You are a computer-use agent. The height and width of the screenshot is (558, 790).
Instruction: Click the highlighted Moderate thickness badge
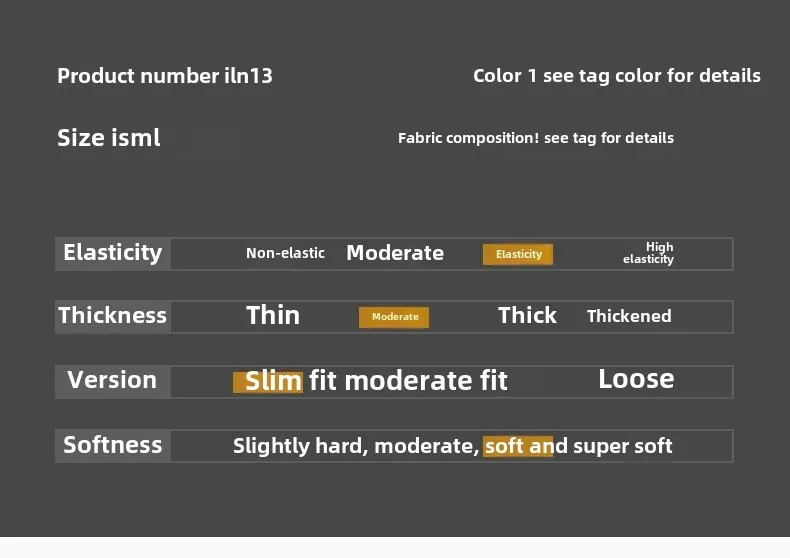[x=394, y=317]
